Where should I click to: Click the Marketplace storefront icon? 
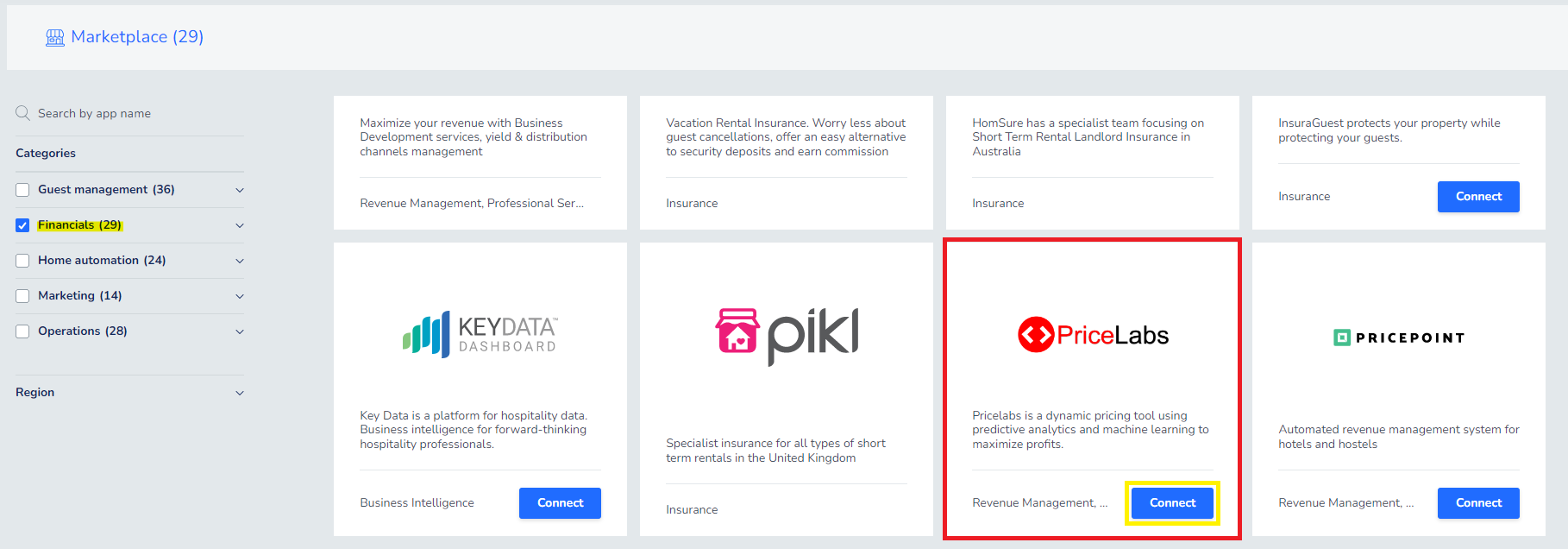(x=55, y=37)
